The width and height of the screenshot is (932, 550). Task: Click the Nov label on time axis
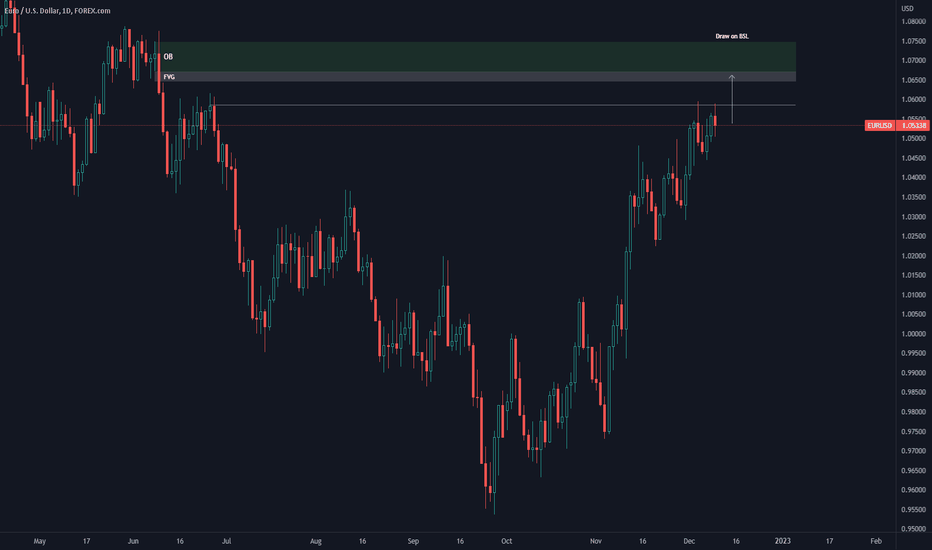click(596, 541)
